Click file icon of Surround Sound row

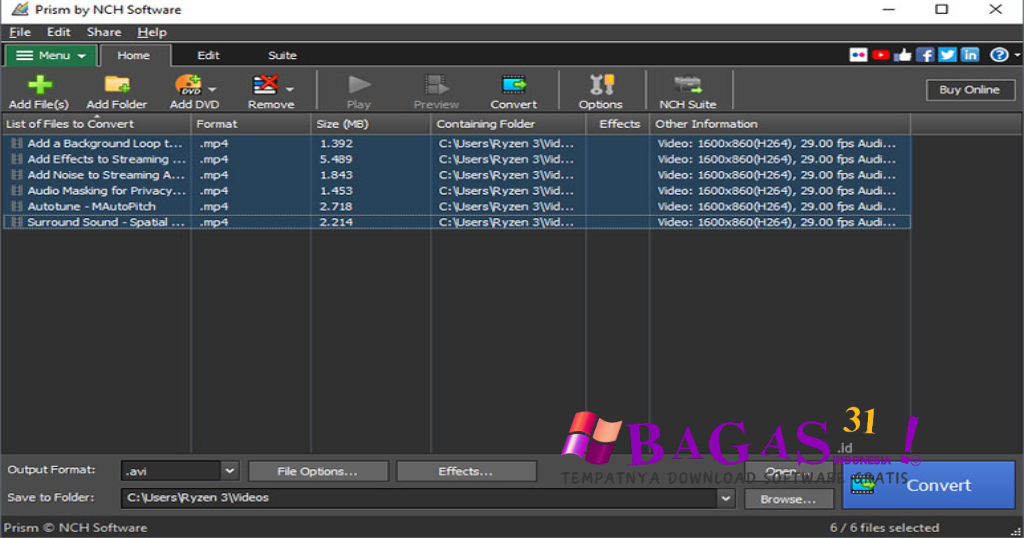[17, 222]
